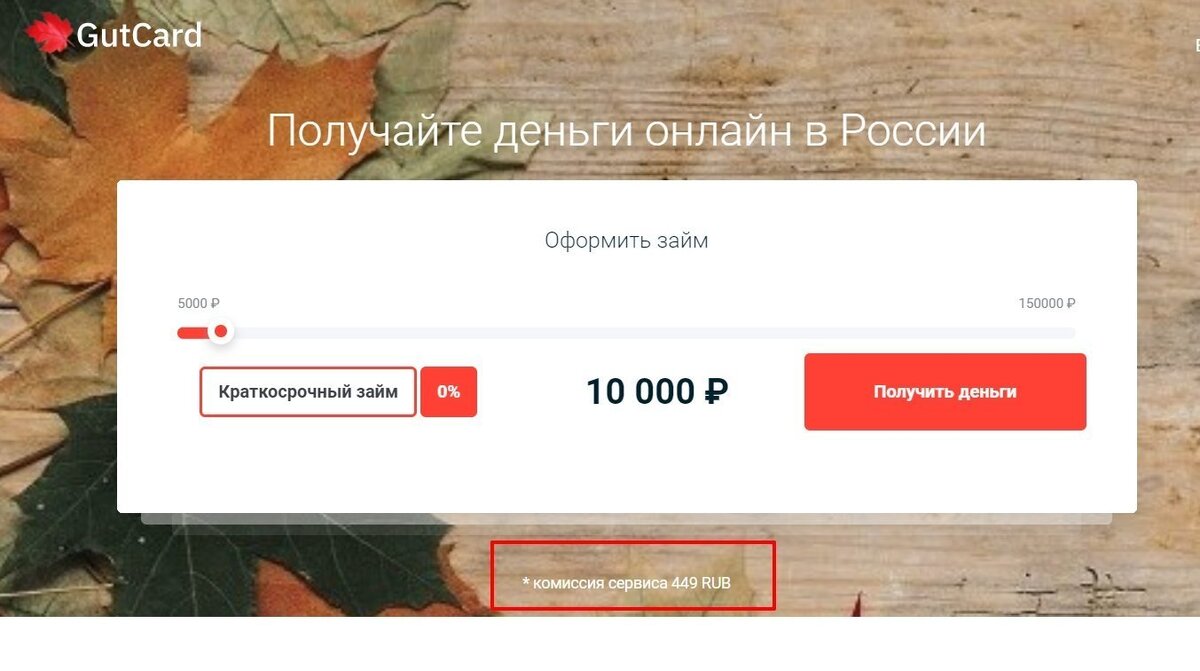Click the gray shadow strip below loan card
Screen dimensions: 1200x671
(x=626, y=519)
